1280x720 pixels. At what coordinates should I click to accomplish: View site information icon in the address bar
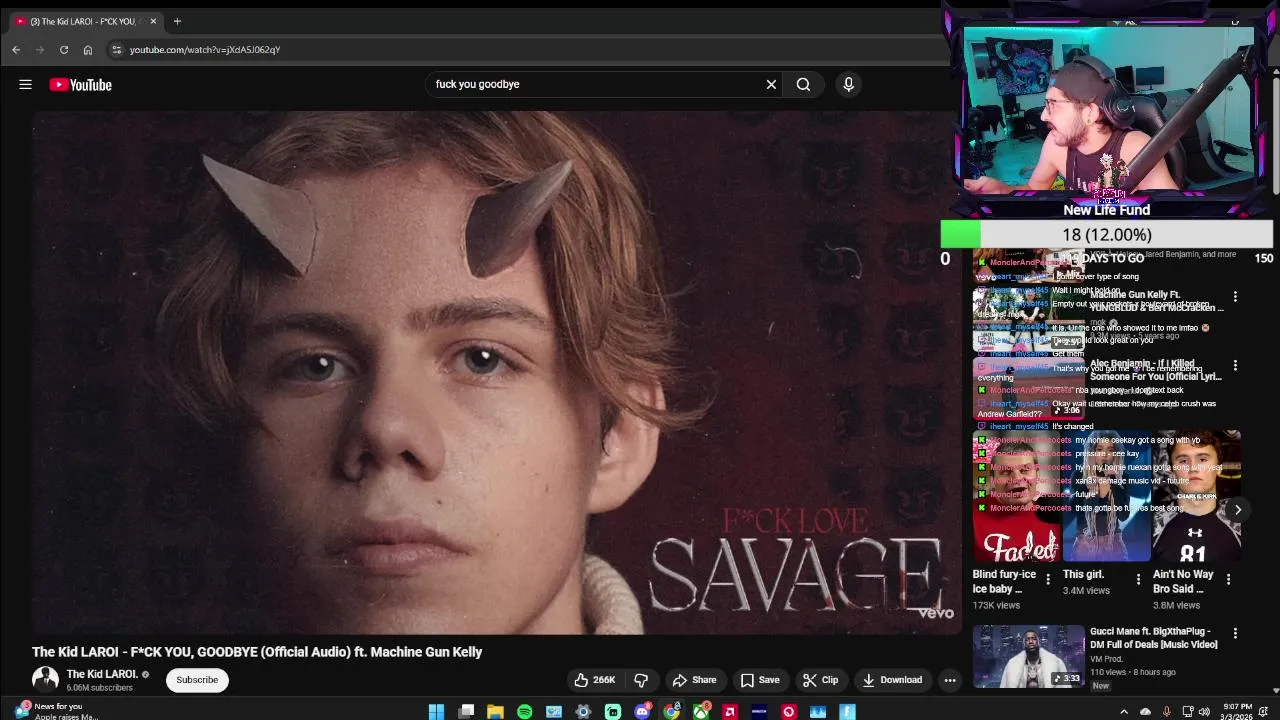click(116, 50)
